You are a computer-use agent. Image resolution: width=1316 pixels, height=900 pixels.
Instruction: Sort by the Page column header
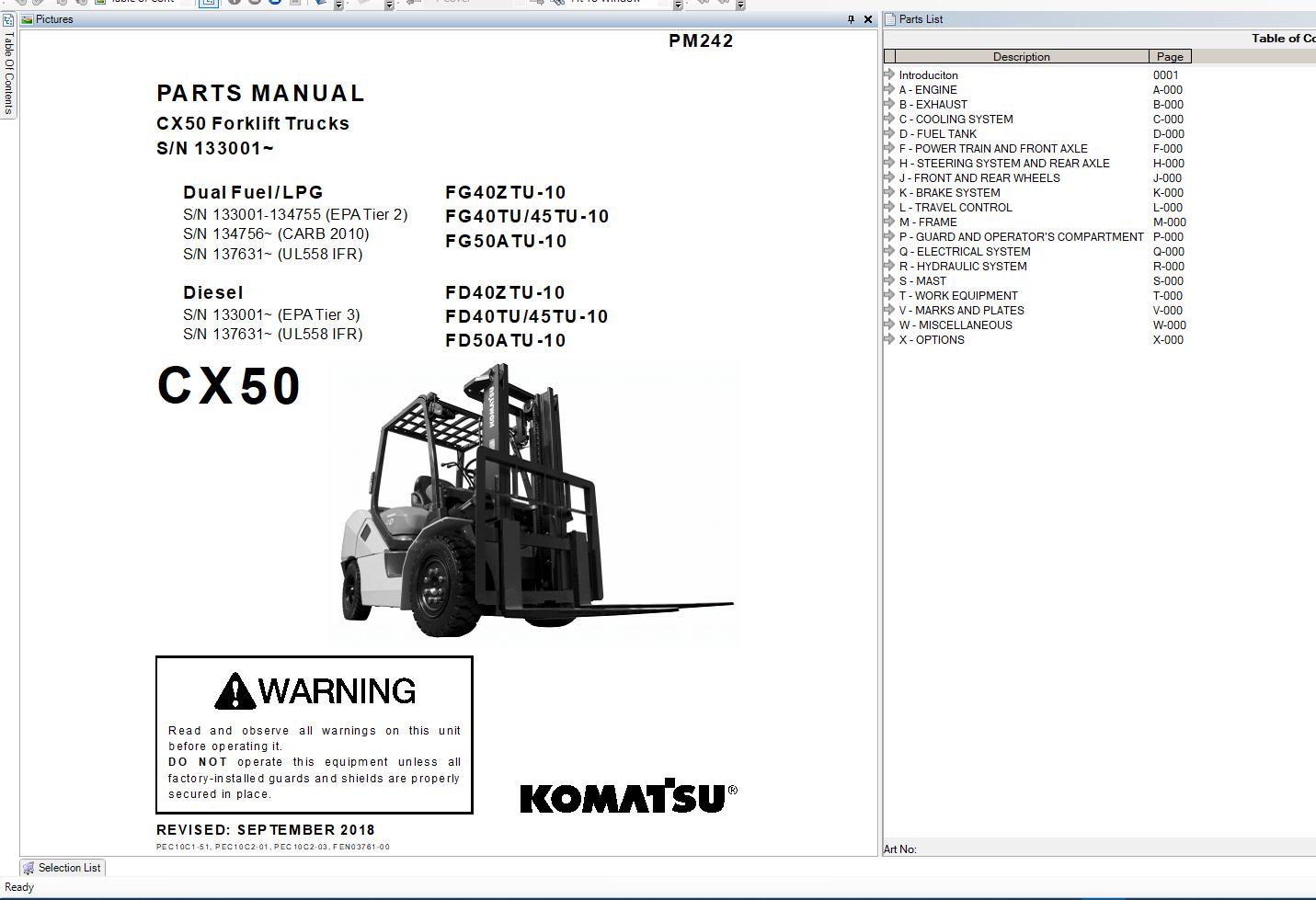(1170, 56)
